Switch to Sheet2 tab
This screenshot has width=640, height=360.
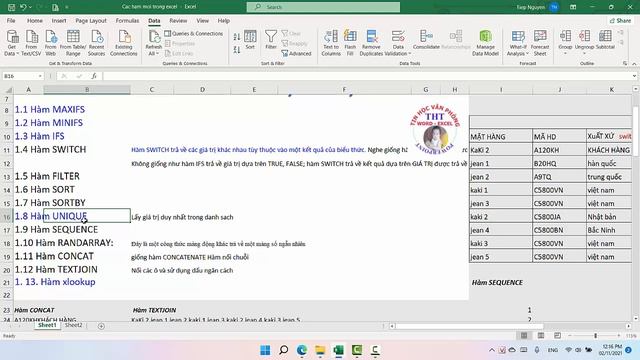[73, 325]
